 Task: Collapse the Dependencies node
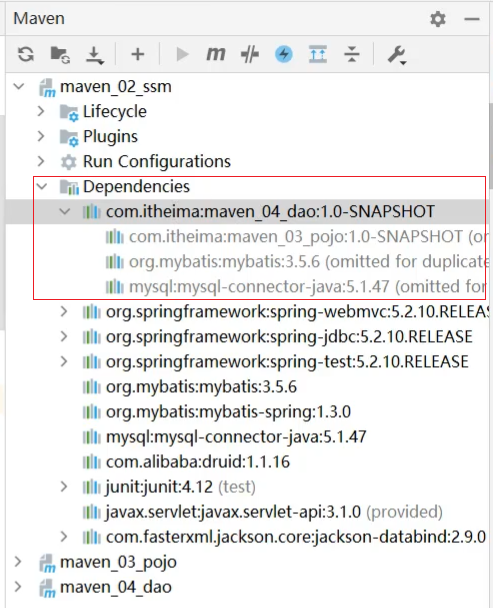[42, 187]
